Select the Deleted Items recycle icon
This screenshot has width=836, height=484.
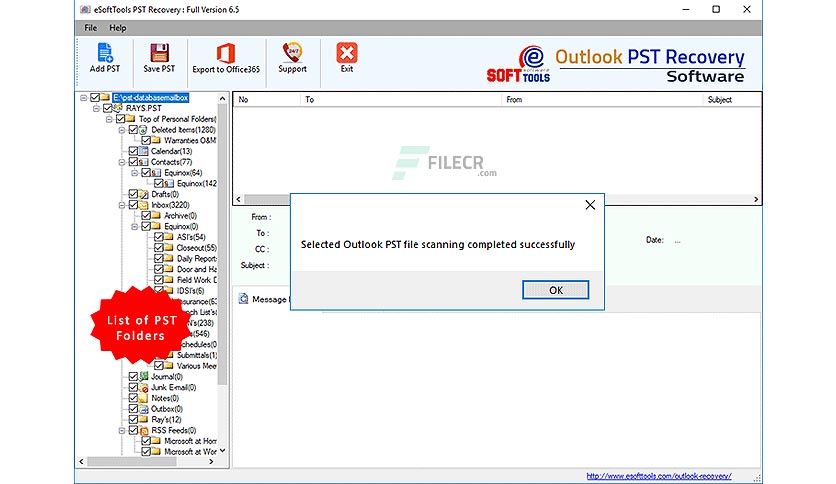click(x=143, y=130)
